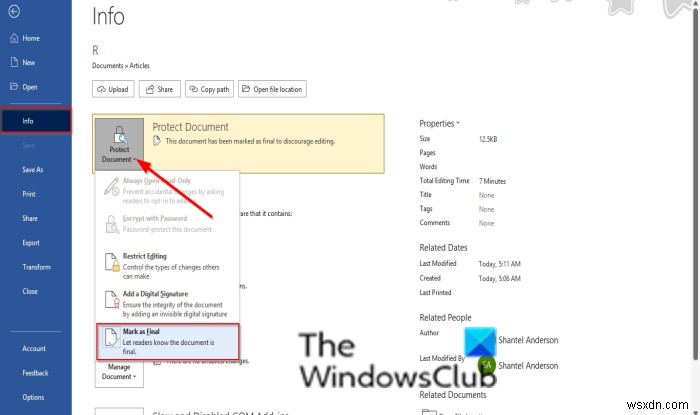Image resolution: width=700 pixels, height=415 pixels.
Task: Click the Documents > Articles path
Action: coord(121,66)
